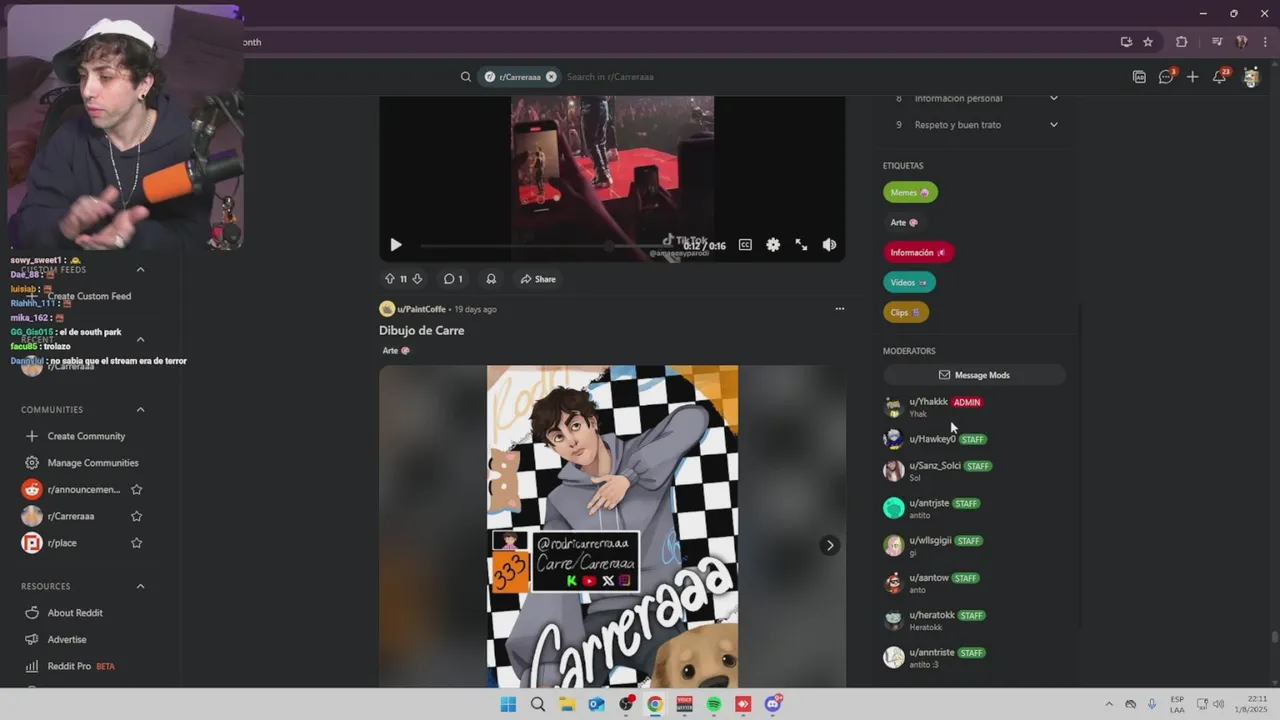Go to r/Carreraaa in Communities list
The image size is (1280, 720).
(71, 516)
